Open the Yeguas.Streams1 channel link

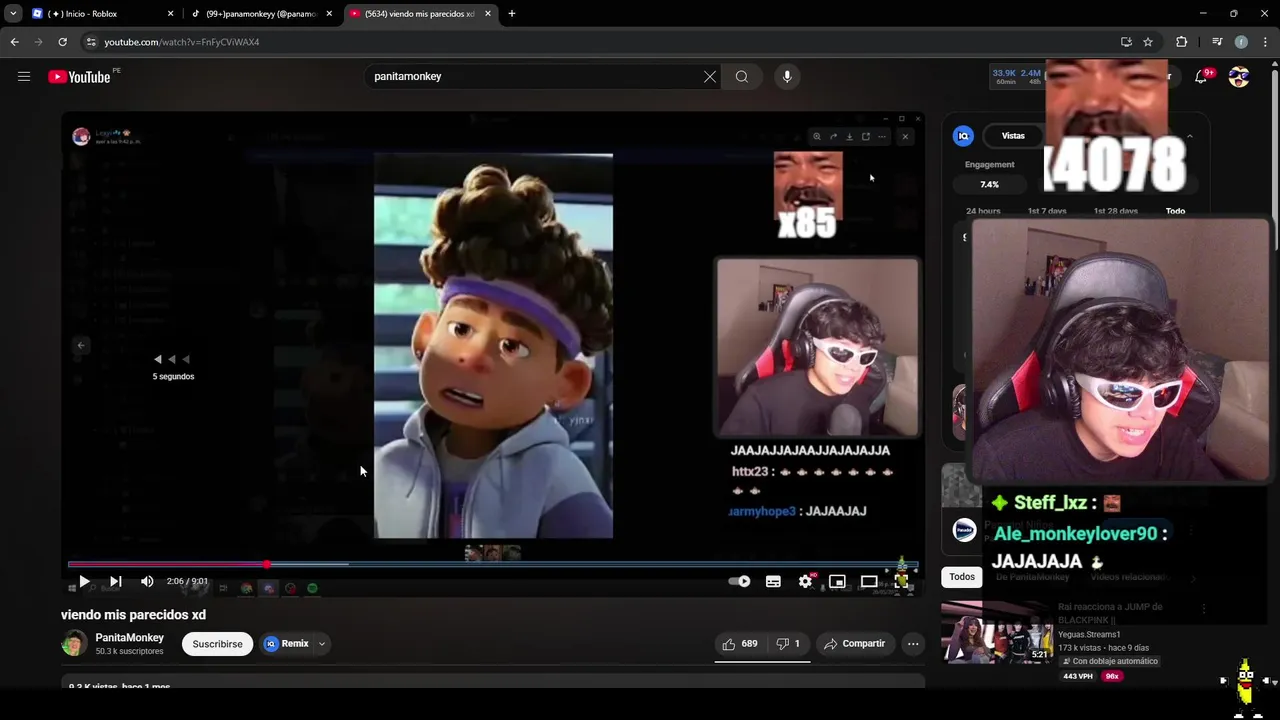click(x=1089, y=634)
